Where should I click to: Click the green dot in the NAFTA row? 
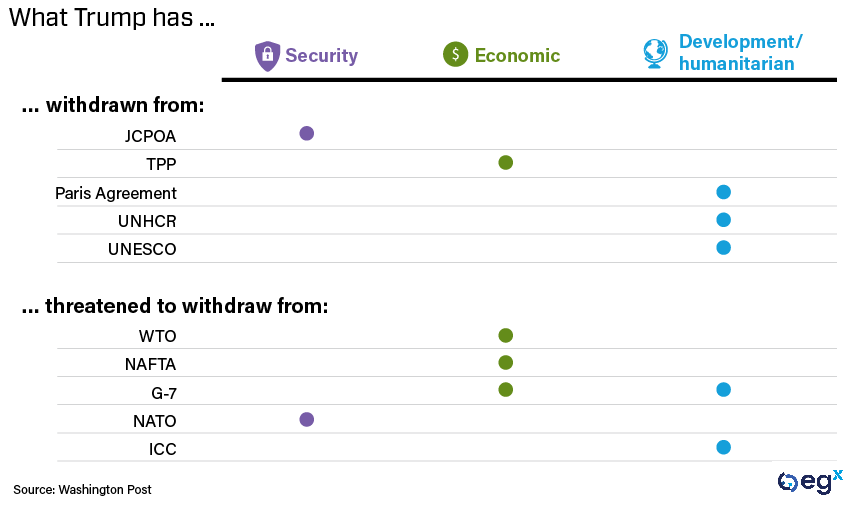[505, 362]
